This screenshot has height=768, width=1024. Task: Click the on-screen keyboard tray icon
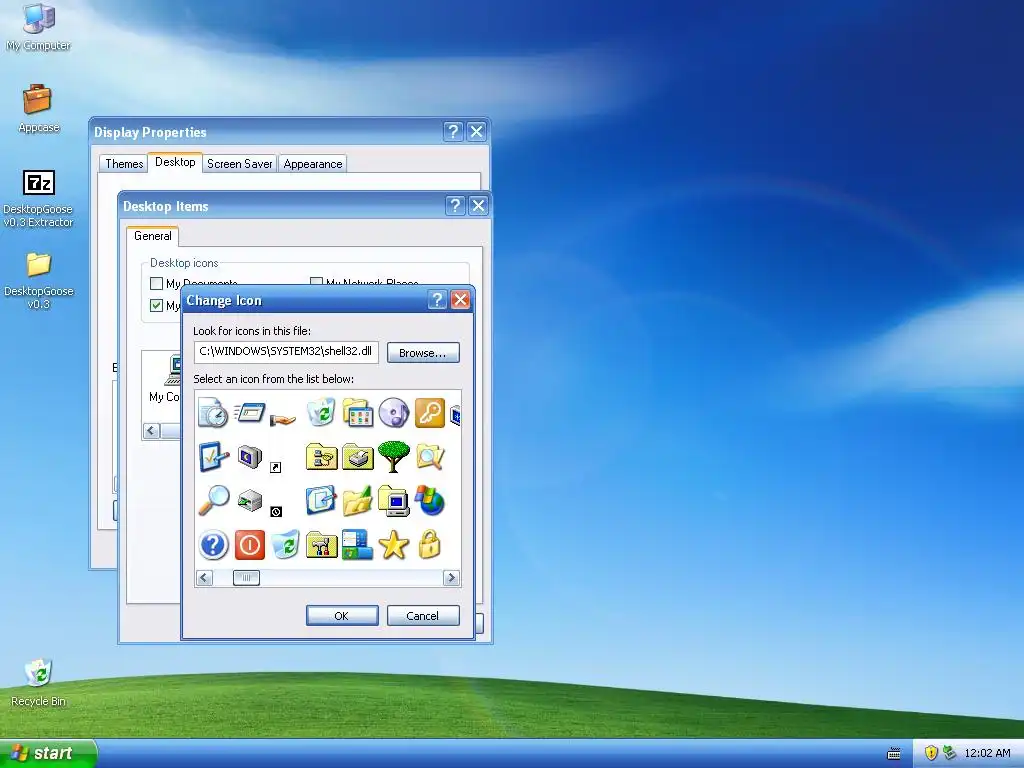click(x=894, y=754)
